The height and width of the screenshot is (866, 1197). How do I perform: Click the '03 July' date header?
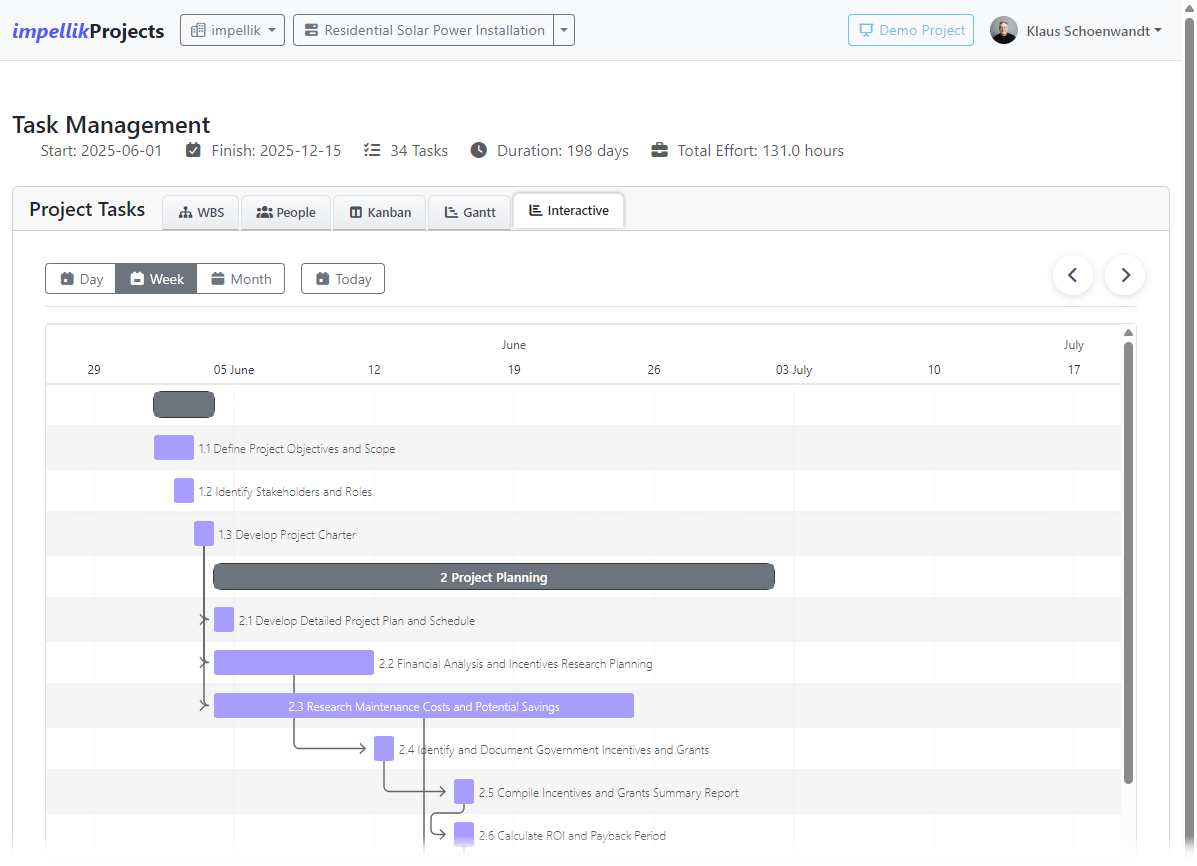point(794,370)
